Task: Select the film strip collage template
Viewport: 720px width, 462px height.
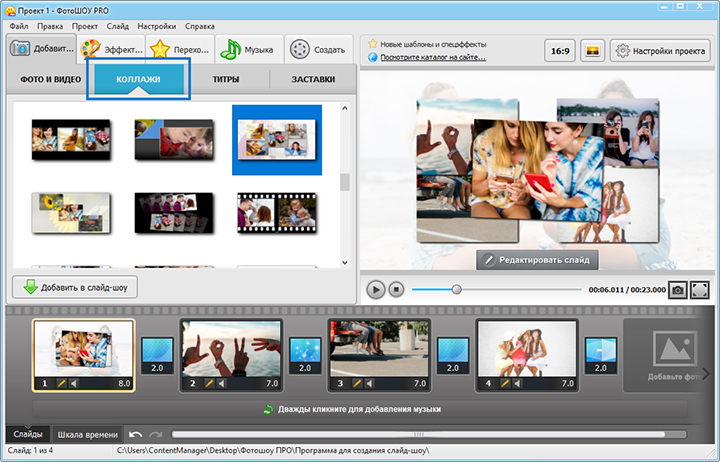Action: click(277, 213)
